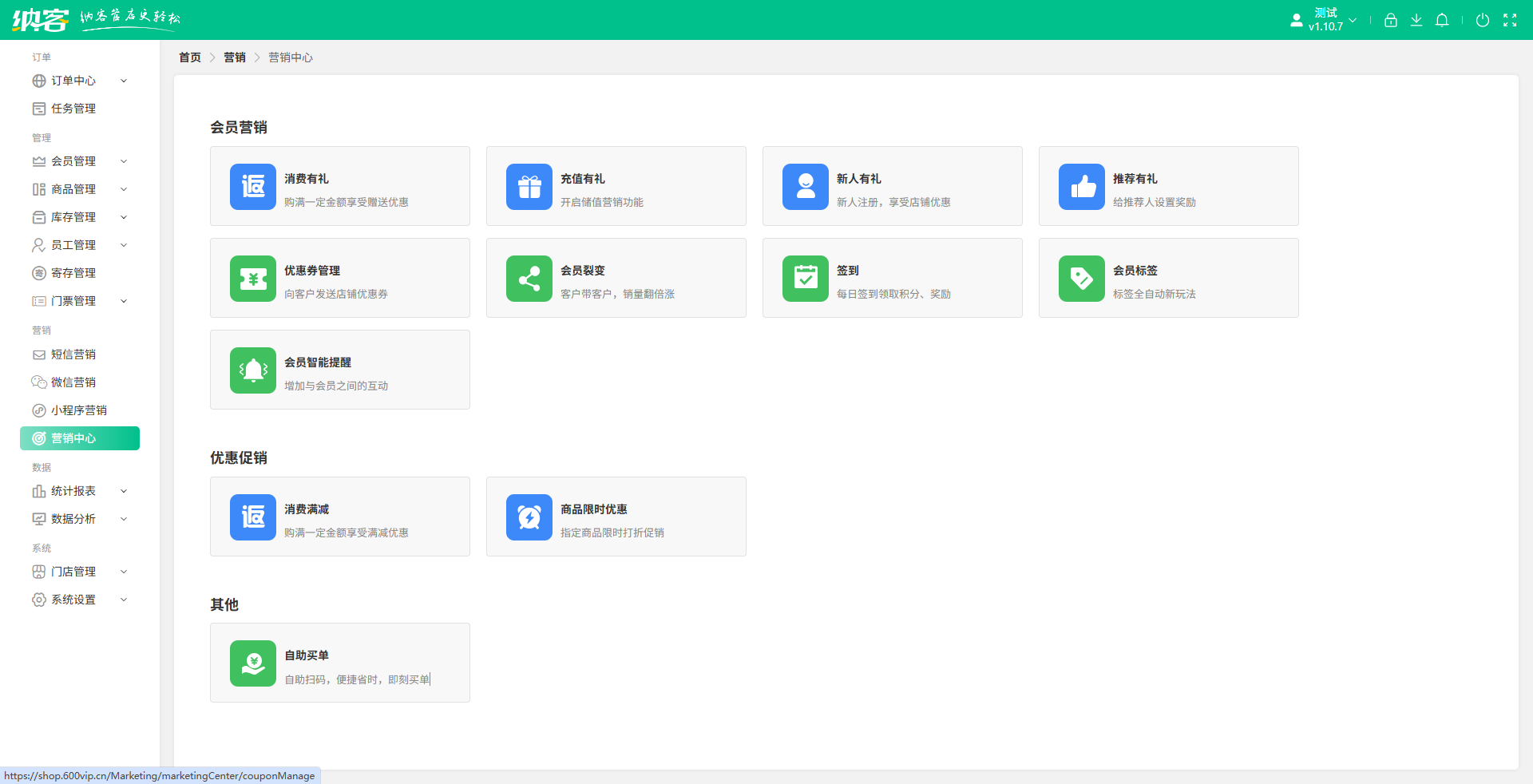Expand the 订单中心 sidebar menu

pos(80,81)
